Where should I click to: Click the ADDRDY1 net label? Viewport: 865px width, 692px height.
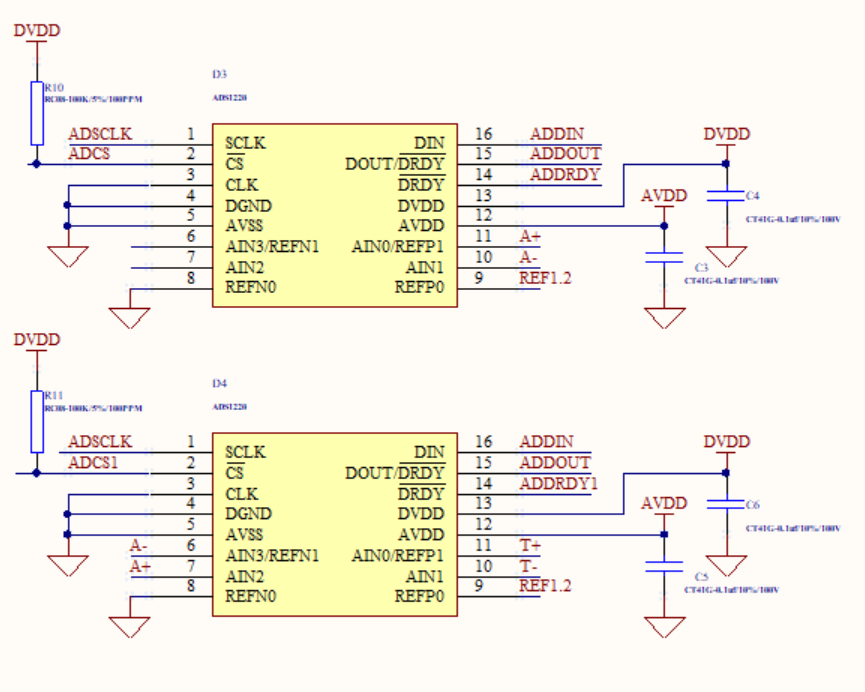[x=559, y=483]
